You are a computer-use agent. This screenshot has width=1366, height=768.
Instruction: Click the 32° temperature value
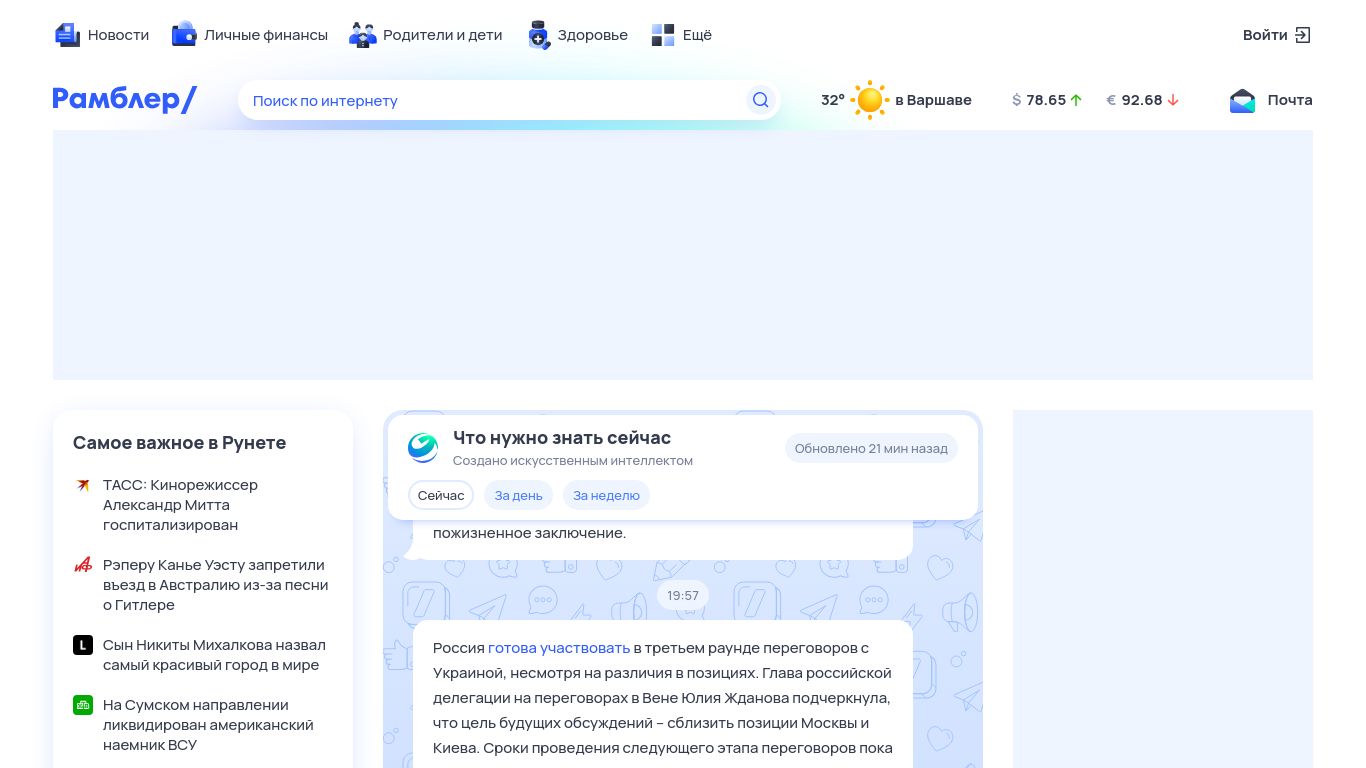[x=833, y=100]
